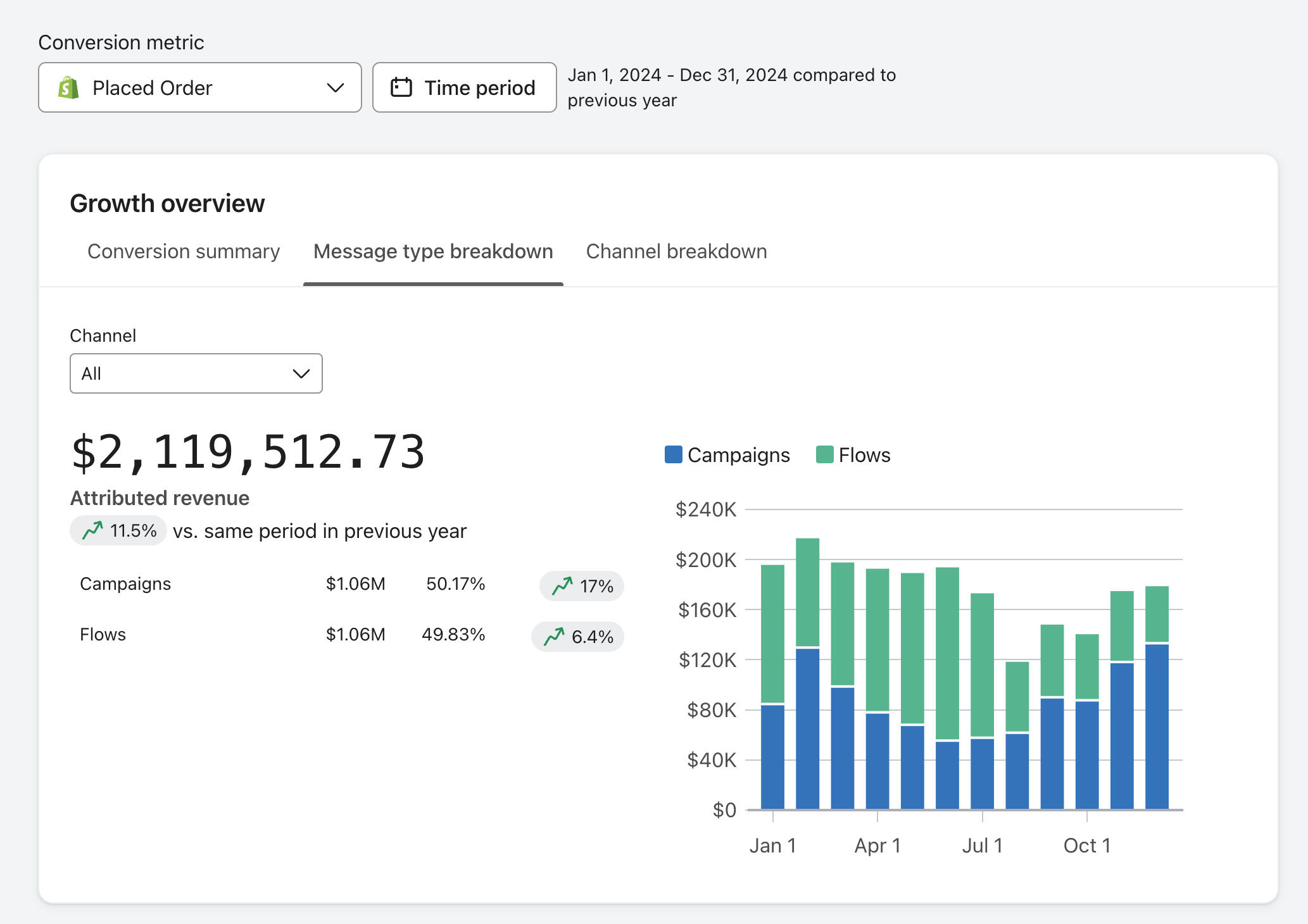Image resolution: width=1308 pixels, height=924 pixels.
Task: Click the Campaigns row in the revenue table
Action: pos(125,584)
